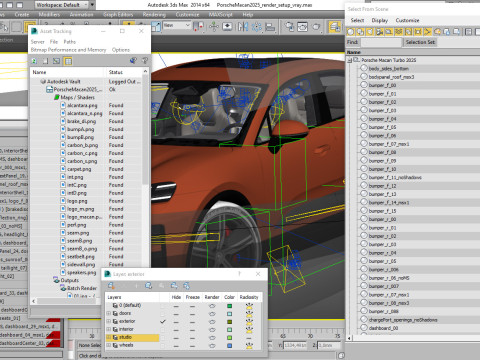Open the MAXScript menu
This screenshot has height=360, width=480.
[221, 15]
